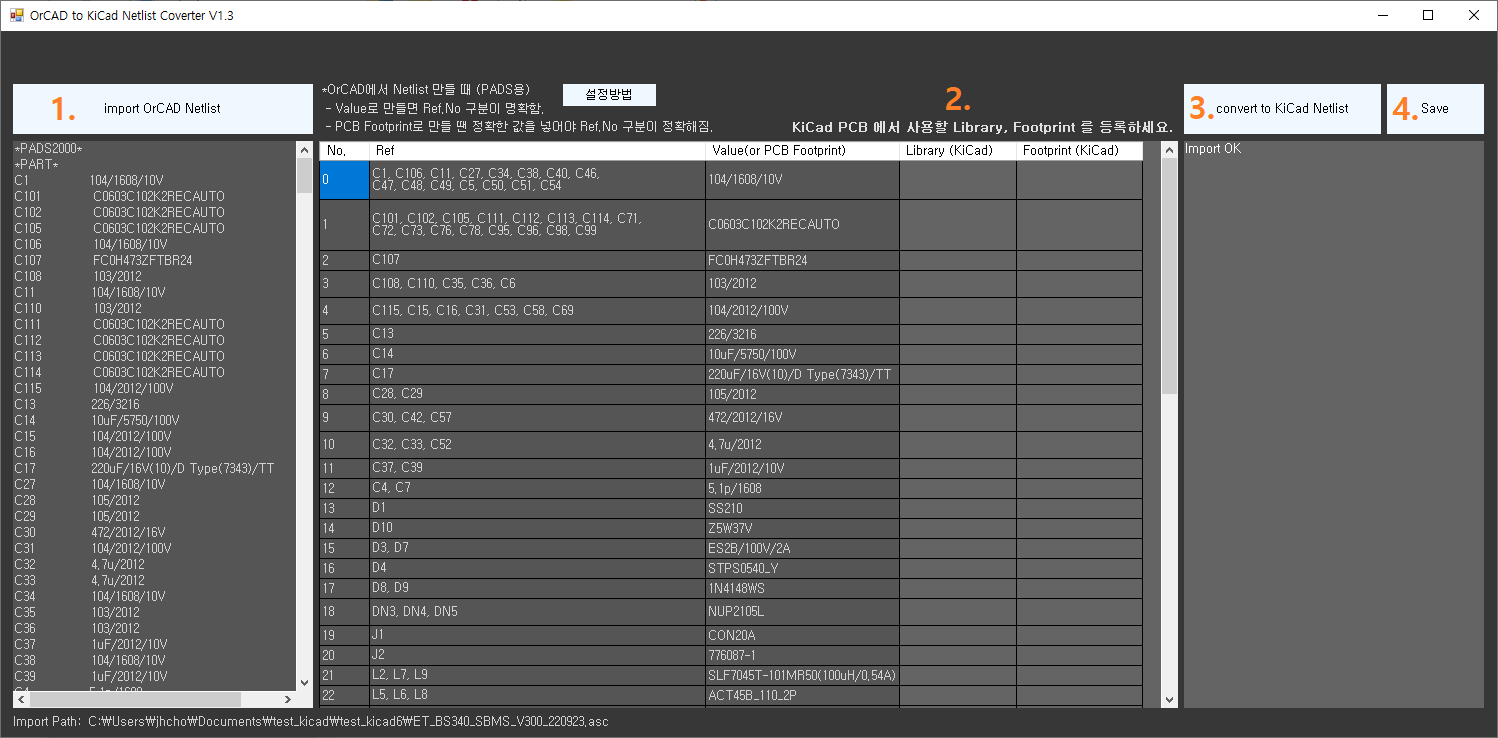Click netlist text scroll up arrow

(305, 150)
